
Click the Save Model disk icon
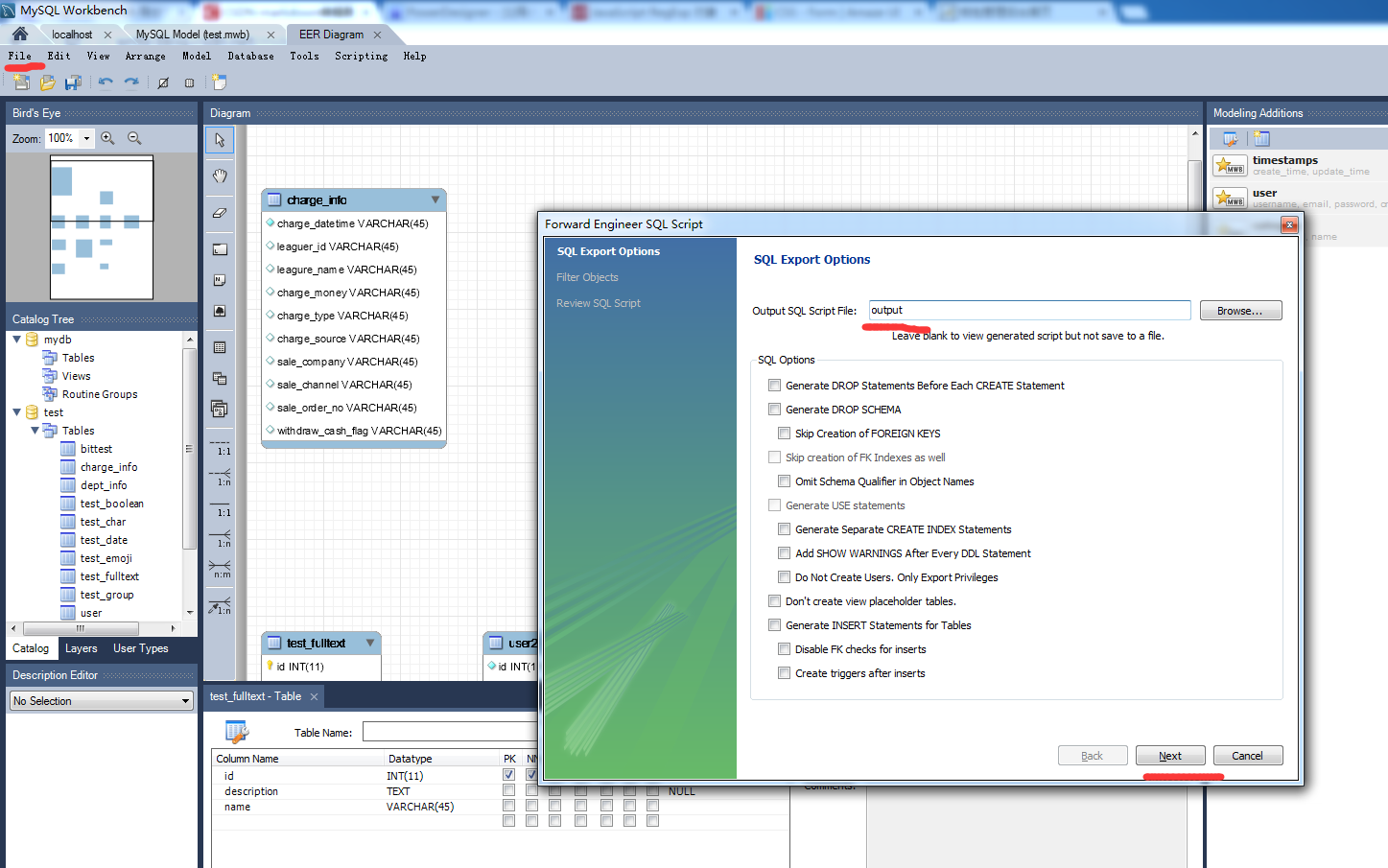pyautogui.click(x=73, y=82)
